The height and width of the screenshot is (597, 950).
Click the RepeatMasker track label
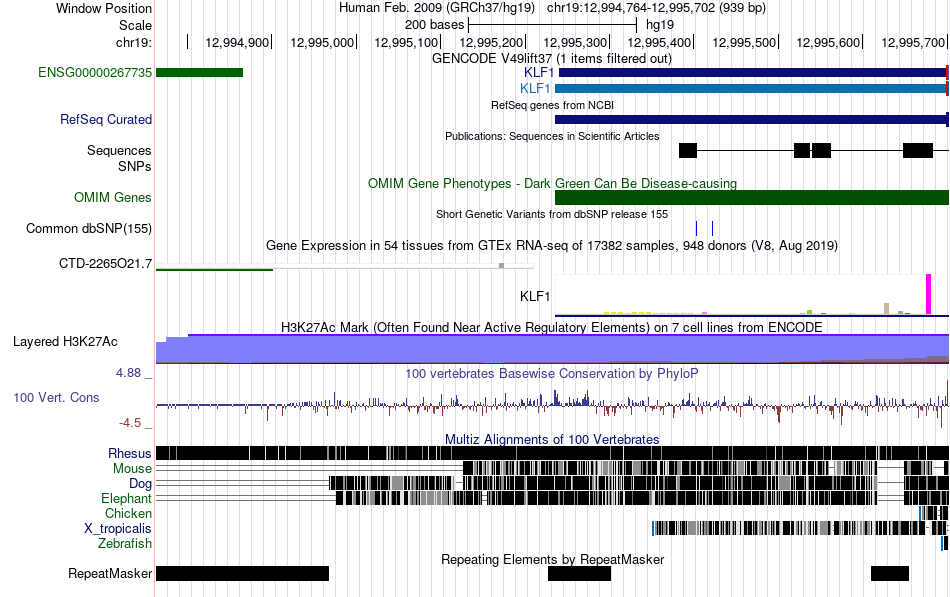coord(110,573)
